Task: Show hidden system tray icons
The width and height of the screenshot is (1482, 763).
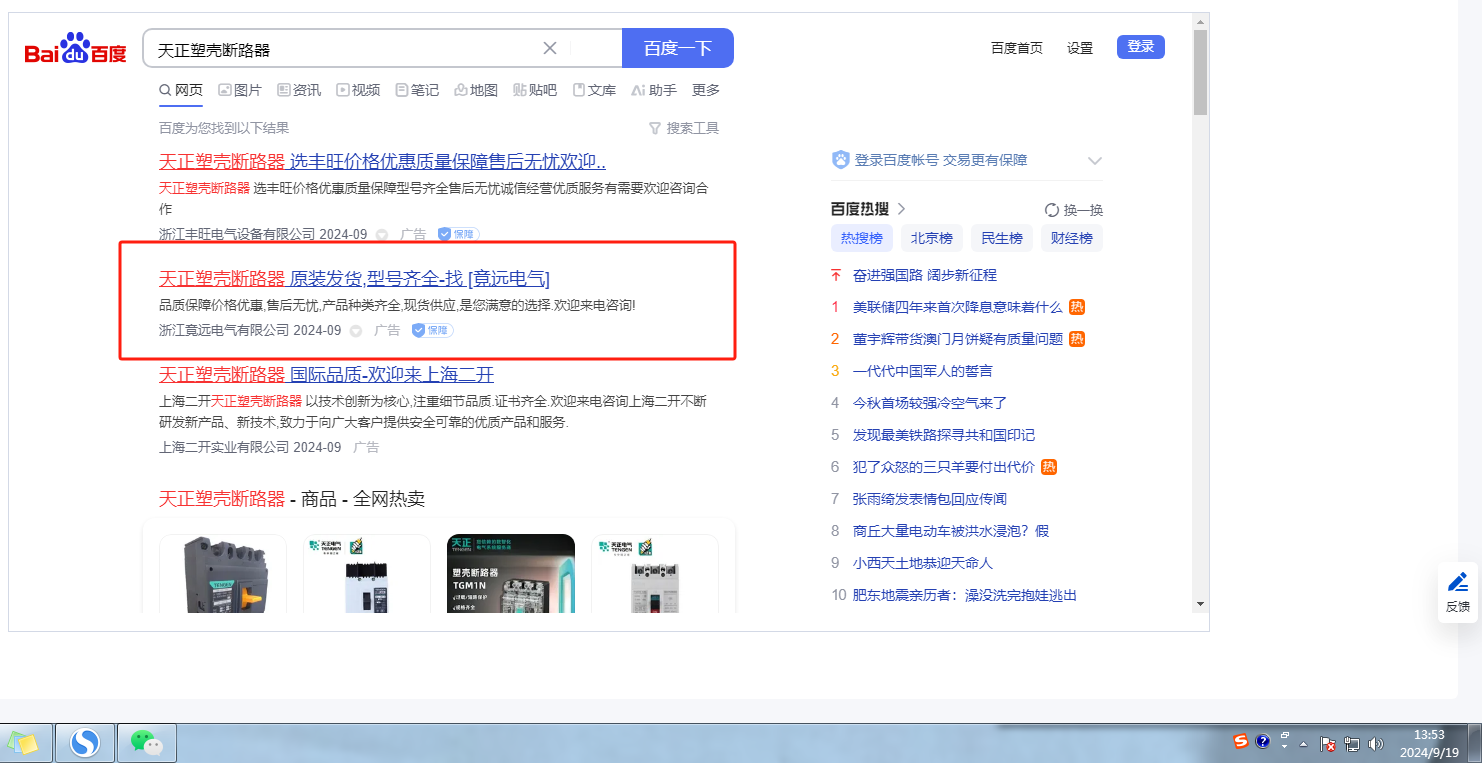Action: pos(1304,744)
